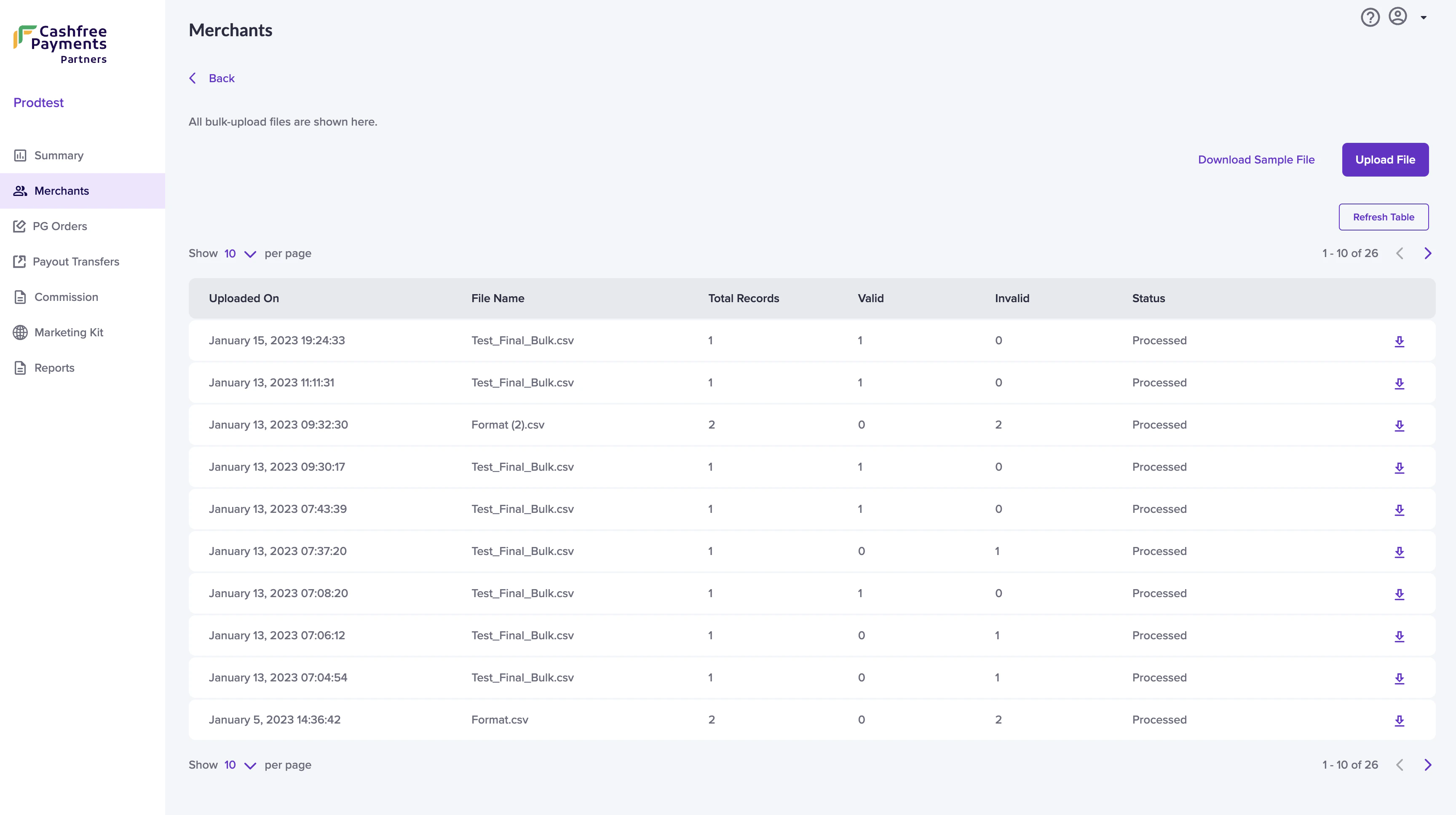Click the Cashfree Payments Partners logo
This screenshot has height=815, width=1456.
(x=61, y=44)
